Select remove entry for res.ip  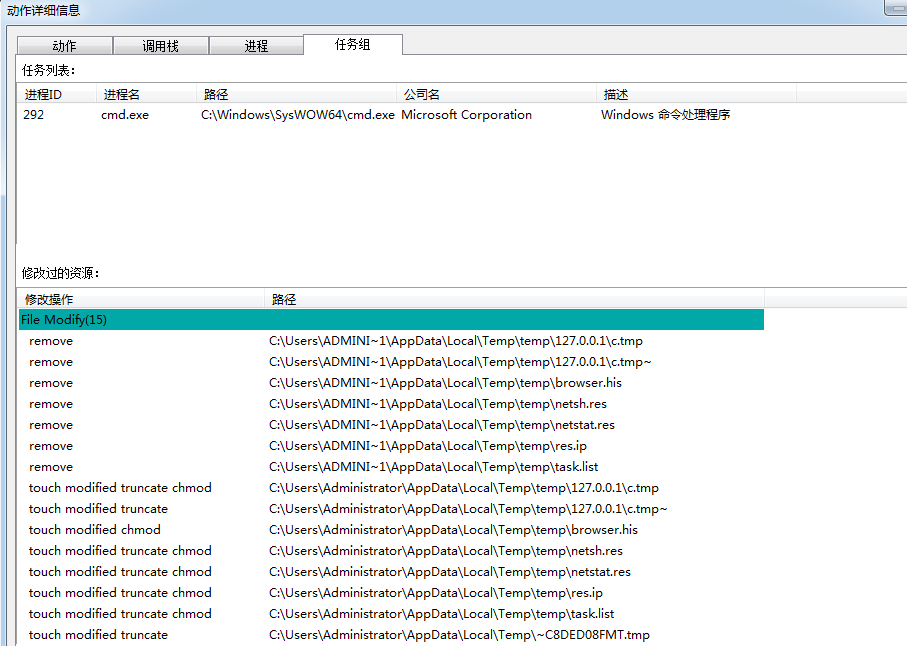(x=51, y=446)
